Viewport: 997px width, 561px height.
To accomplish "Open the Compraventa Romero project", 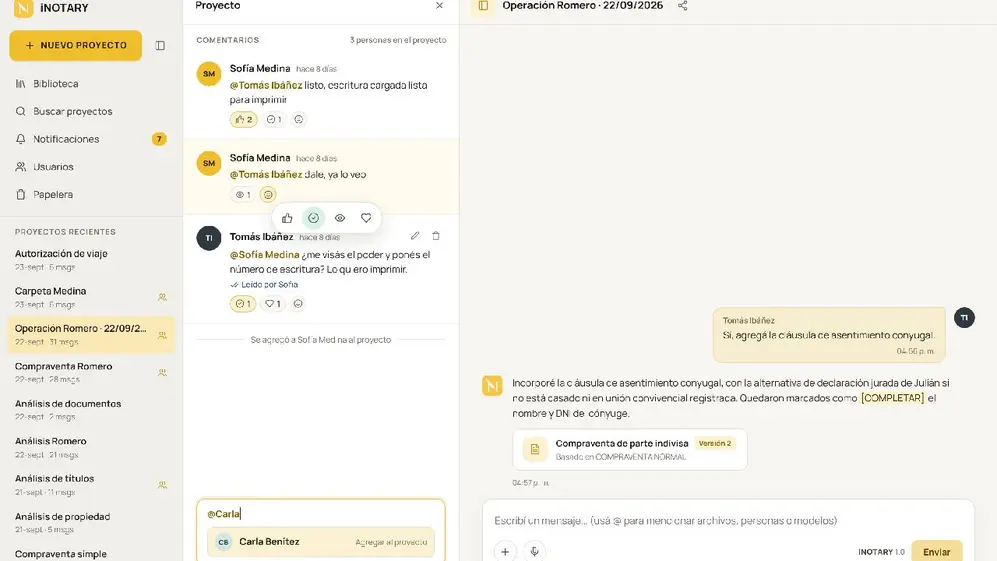I will [x=91, y=372].
